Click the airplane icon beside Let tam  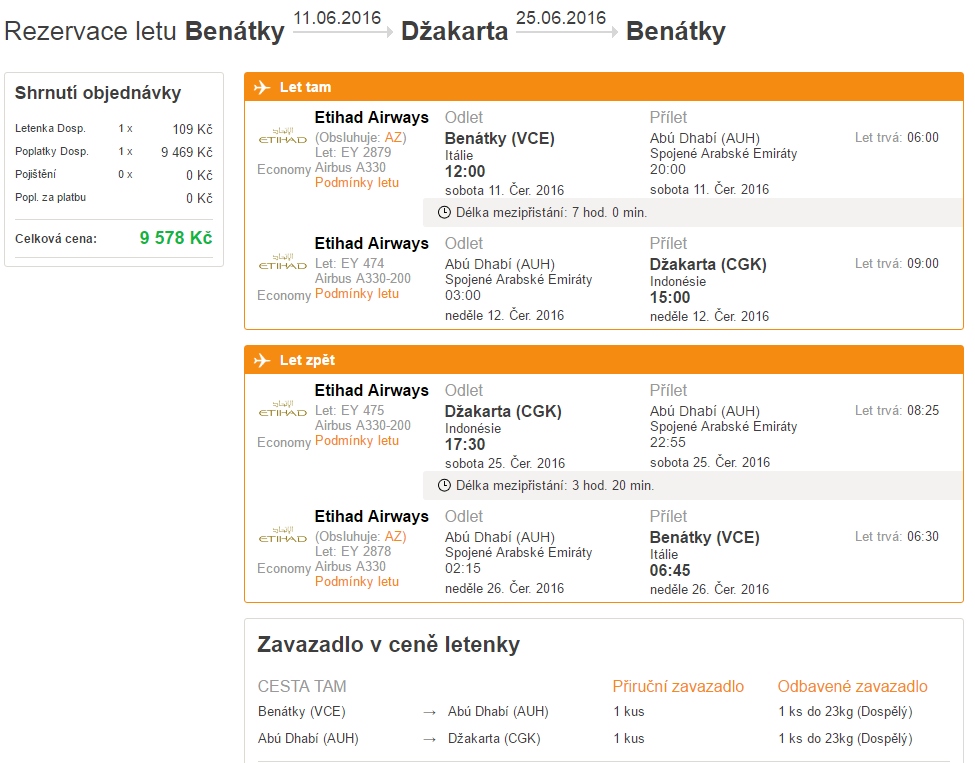tap(262, 87)
